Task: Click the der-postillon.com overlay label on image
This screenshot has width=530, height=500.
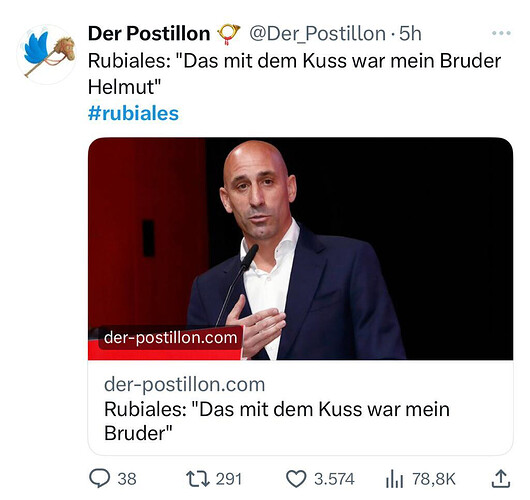Action: pos(170,337)
